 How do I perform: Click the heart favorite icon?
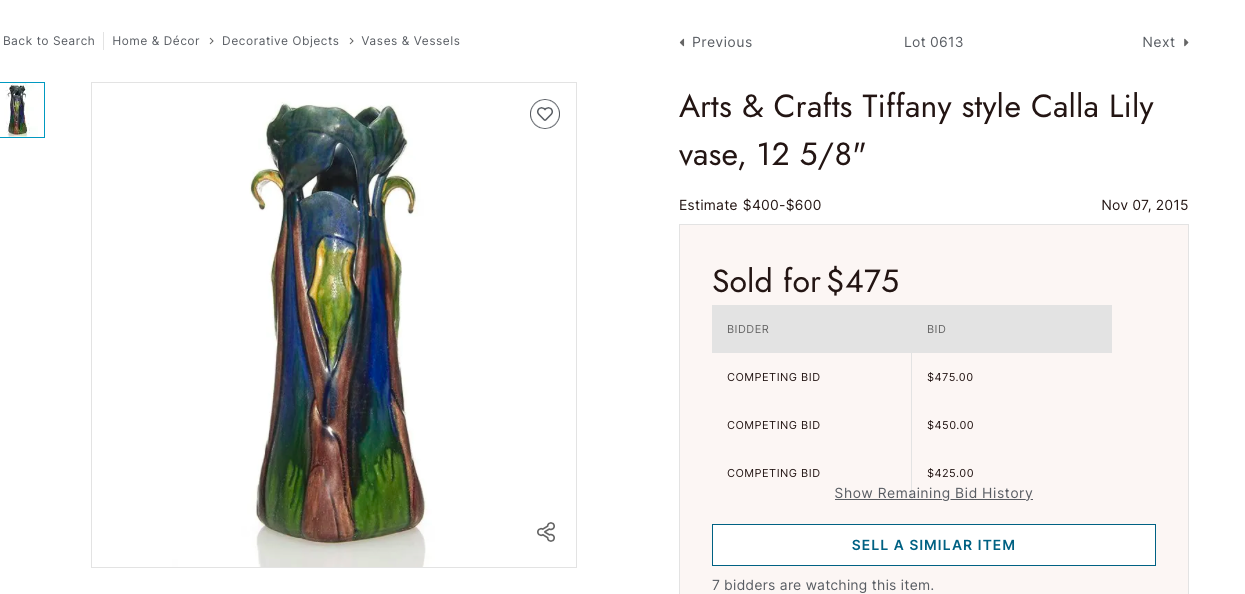pyautogui.click(x=545, y=114)
